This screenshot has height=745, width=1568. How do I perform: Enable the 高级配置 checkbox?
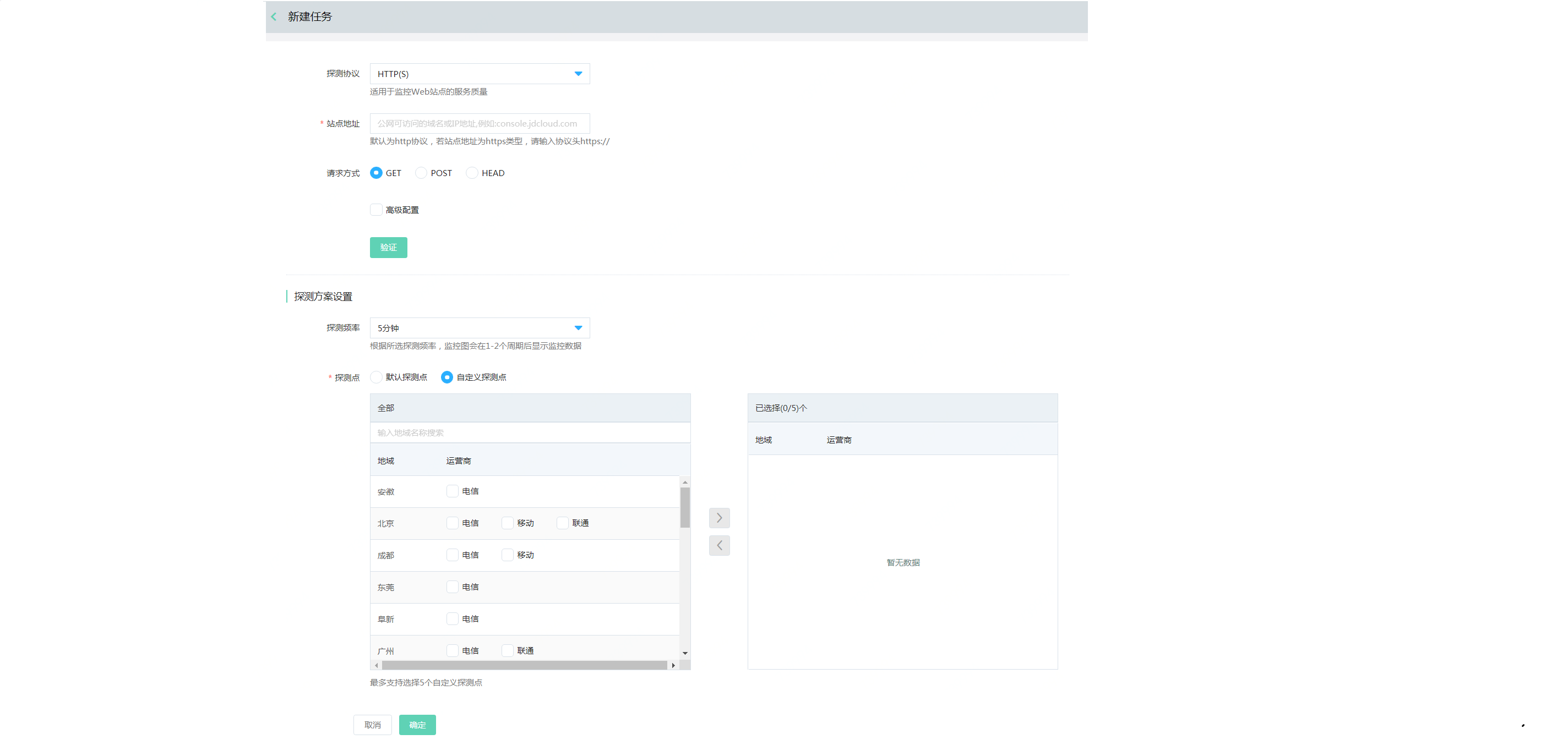click(375, 209)
